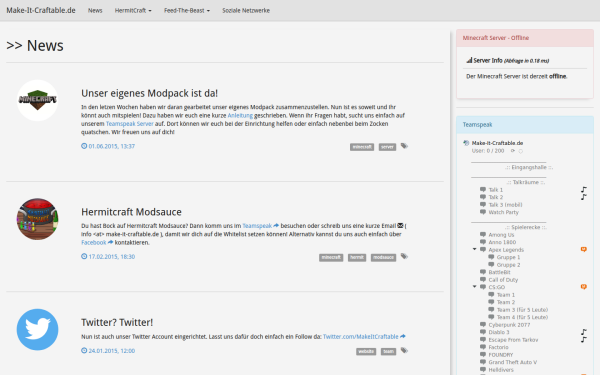Click the orange moderated icon on CS:GO
The width and height of the screenshot is (600, 375).
(584, 287)
